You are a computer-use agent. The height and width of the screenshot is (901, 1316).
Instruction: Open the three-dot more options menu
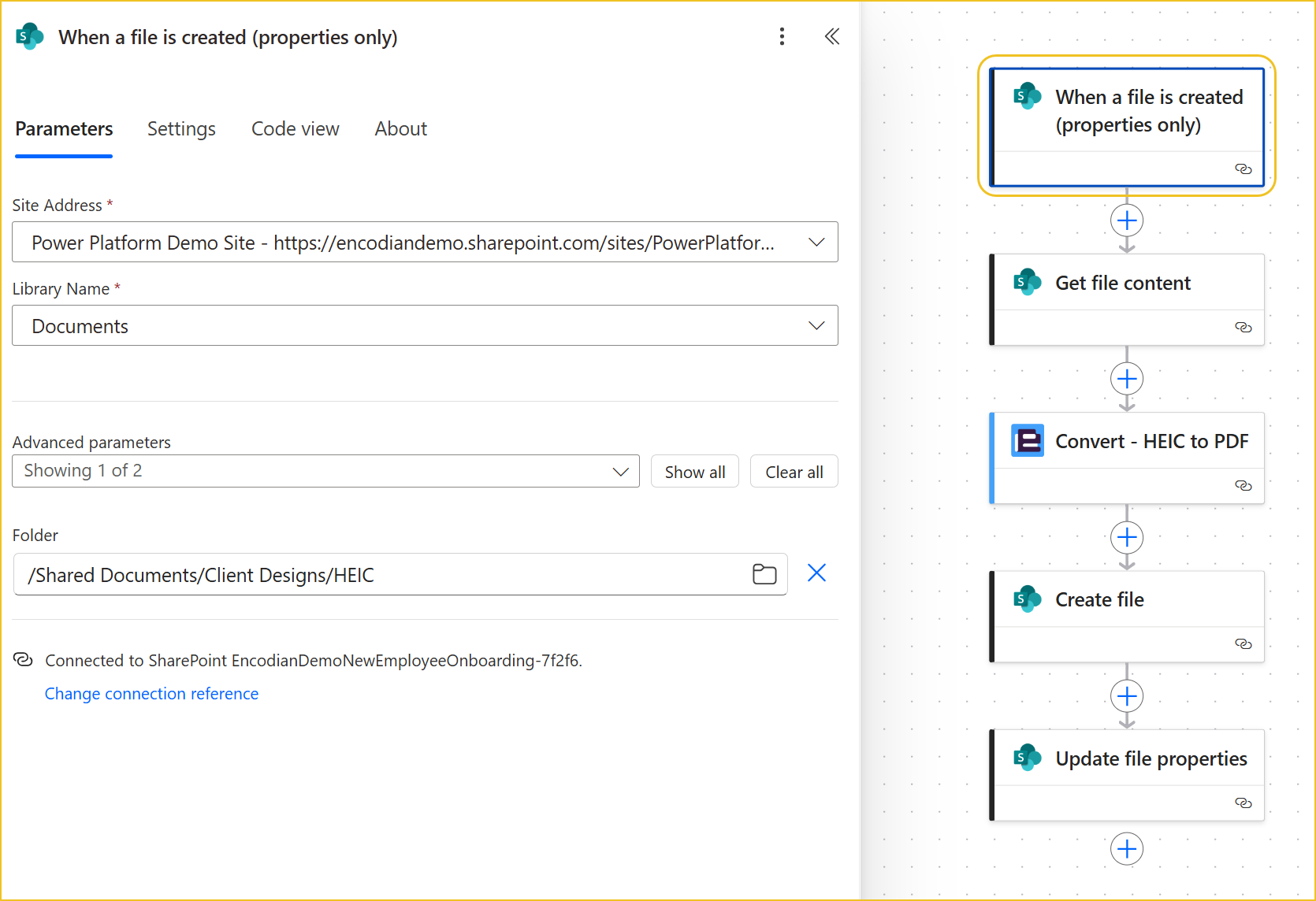pos(782,37)
